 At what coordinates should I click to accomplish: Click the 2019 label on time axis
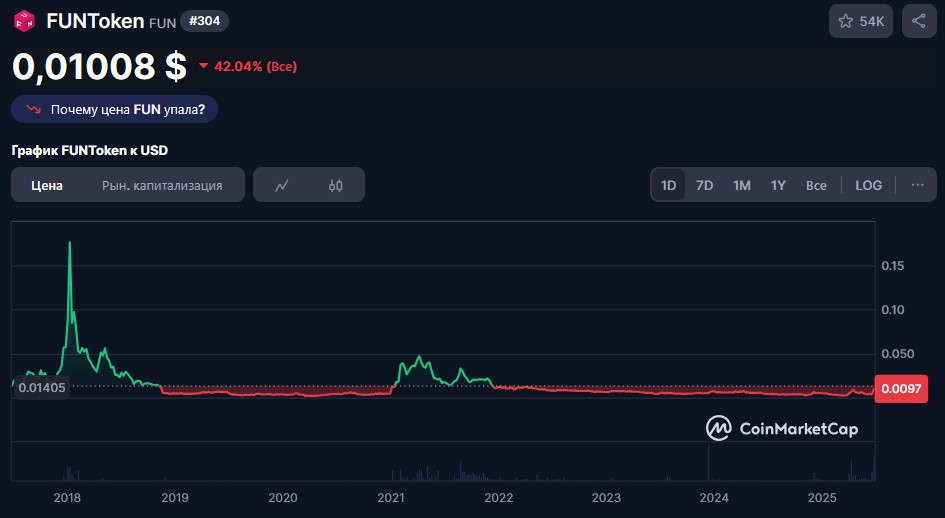(x=175, y=497)
